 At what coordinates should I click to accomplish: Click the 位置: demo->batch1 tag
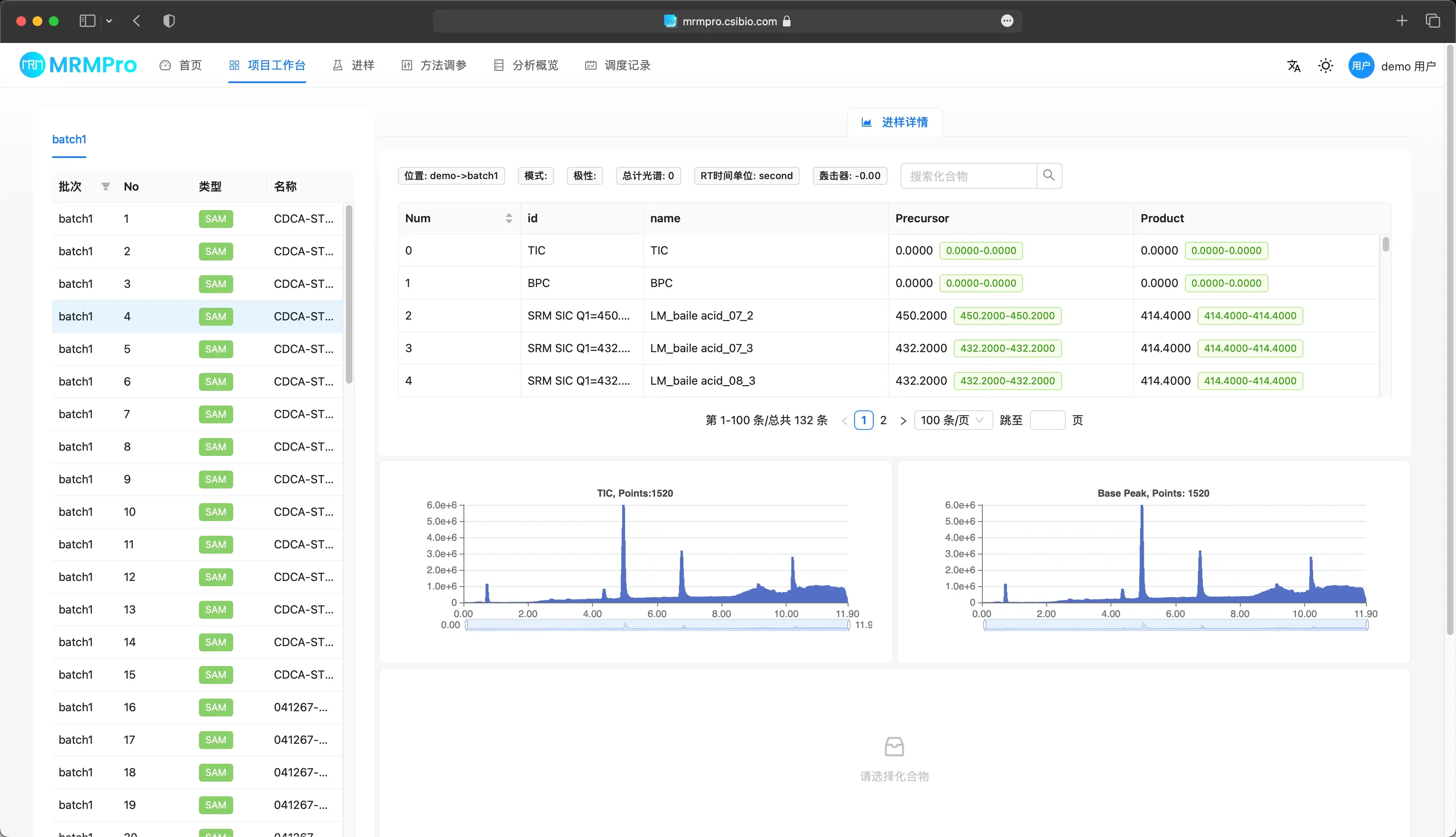pos(451,176)
